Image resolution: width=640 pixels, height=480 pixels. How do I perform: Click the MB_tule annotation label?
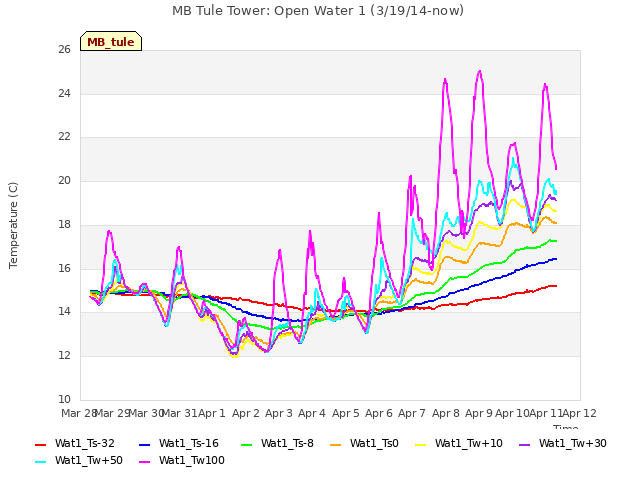[111, 41]
